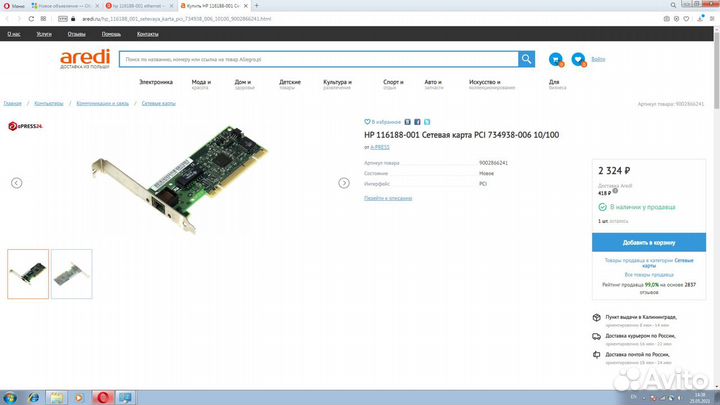The height and width of the screenshot is (405, 720).
Task: Click the tab search magnifier icon
Action: [x=673, y=6]
